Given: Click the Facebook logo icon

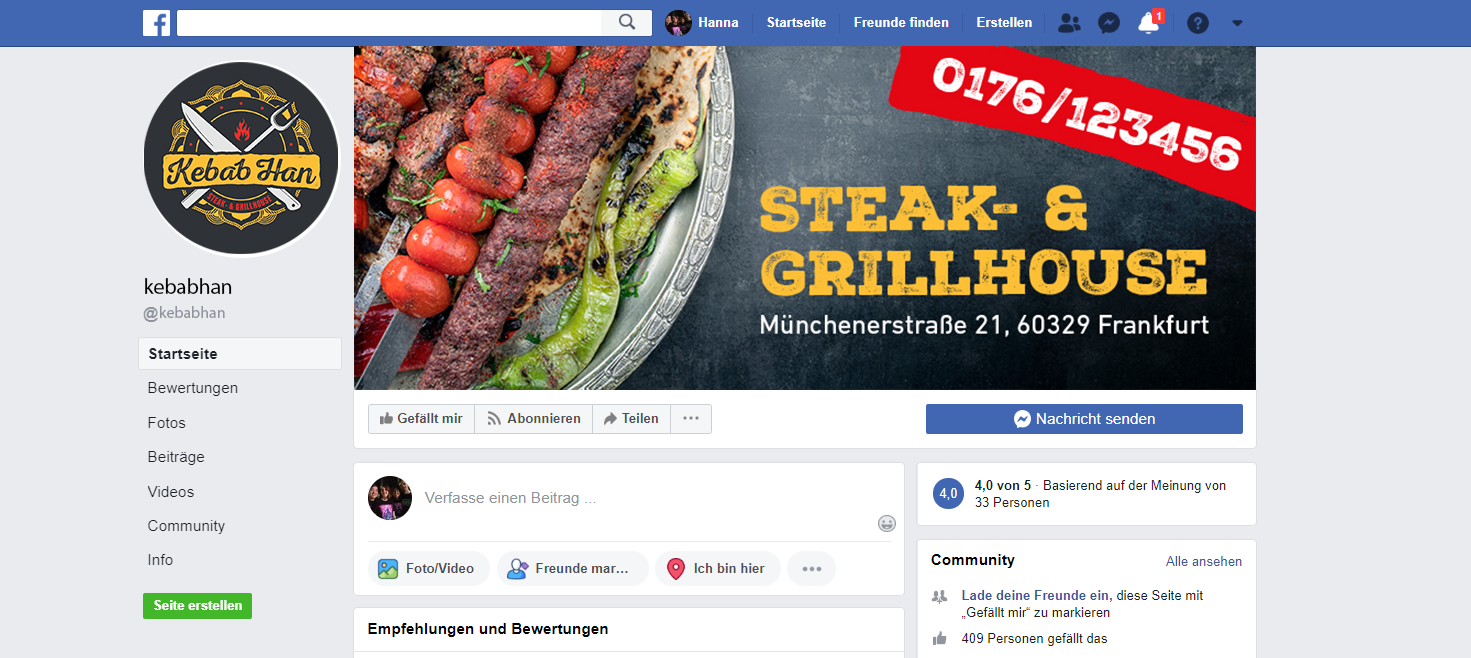Looking at the screenshot, I should coord(156,23).
